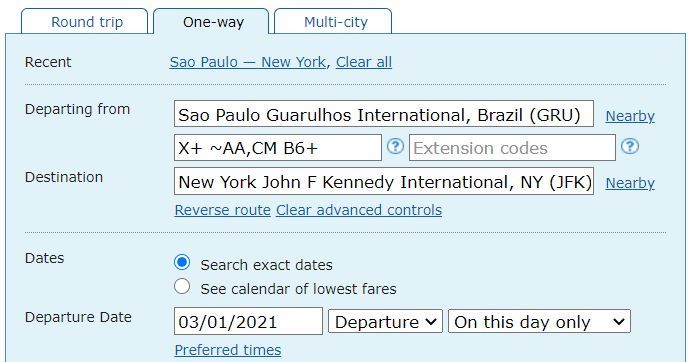Open recent search Sao Paulo — New York
Screen dimensions: 691x362
248,62
